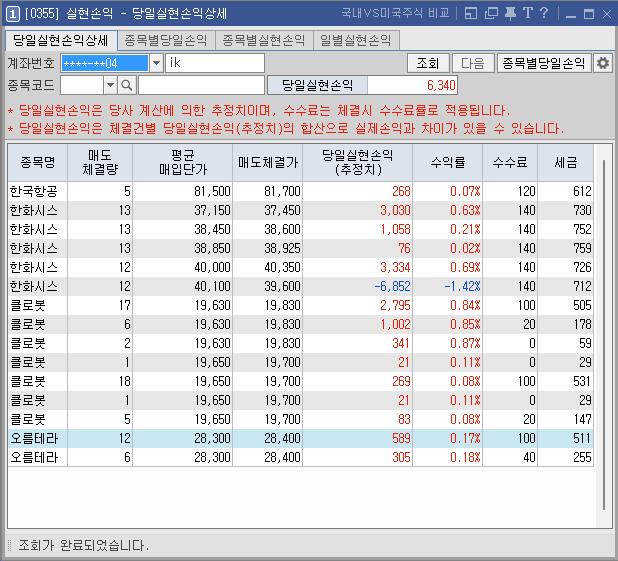
Task: Click the 매도체결가 column header
Action: click(268, 162)
